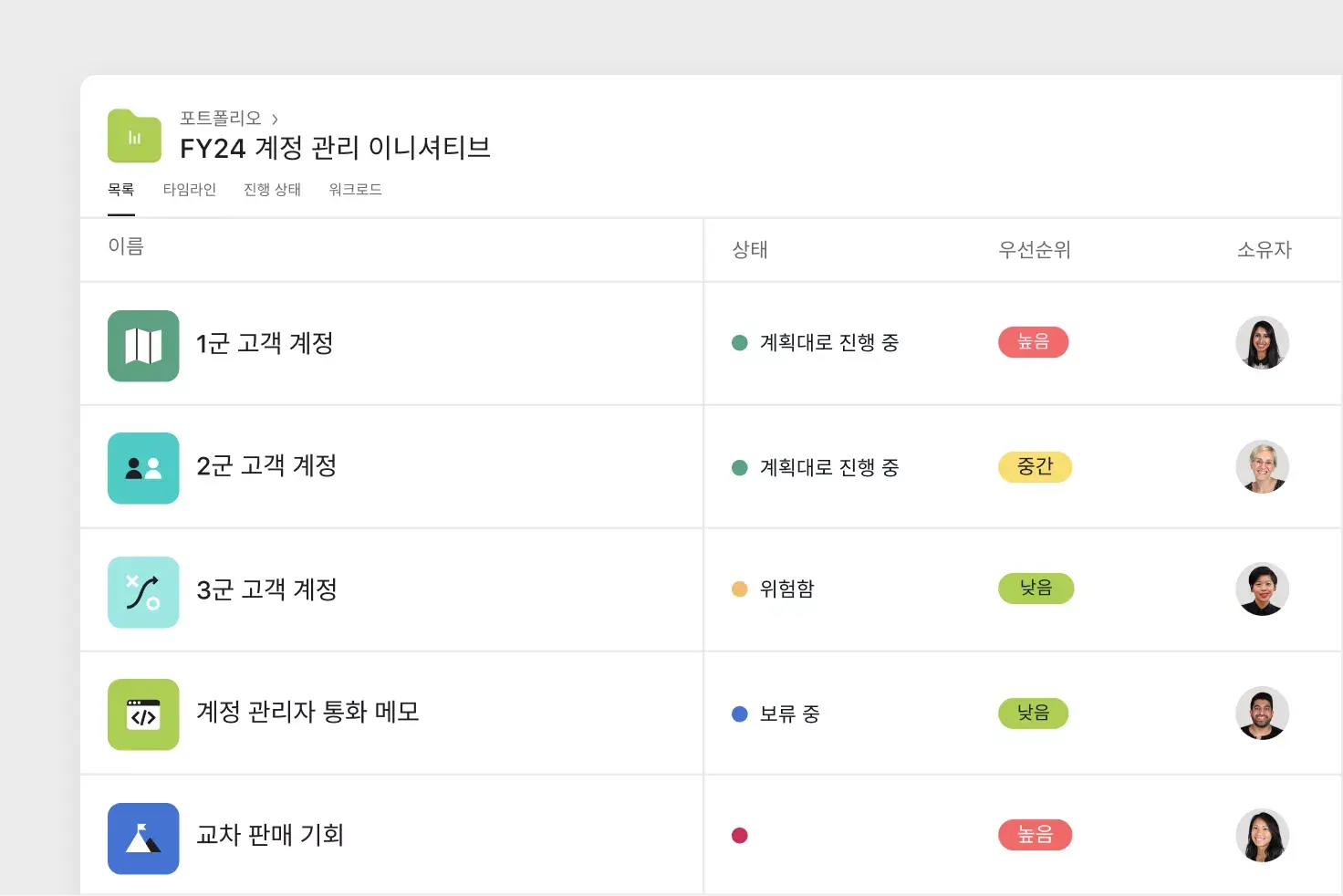Switch to the 타임라인 tab
The height and width of the screenshot is (896, 1343).
[x=190, y=190]
